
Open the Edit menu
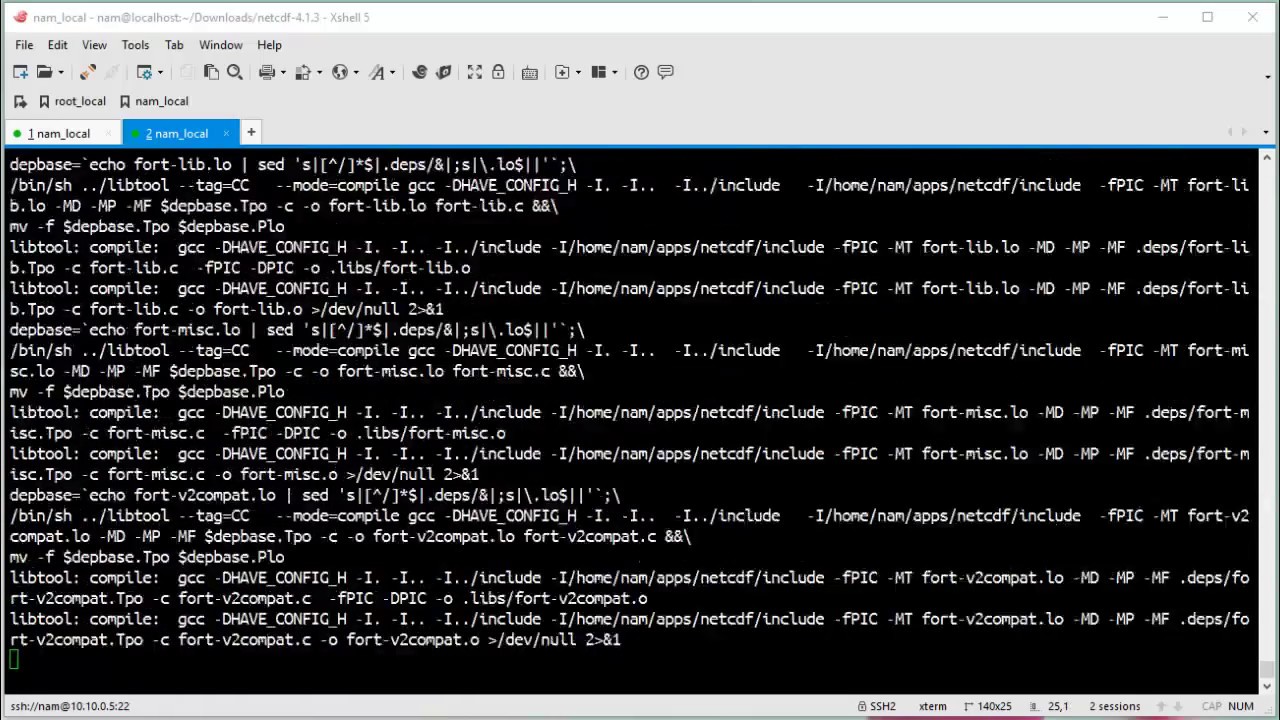coord(57,45)
